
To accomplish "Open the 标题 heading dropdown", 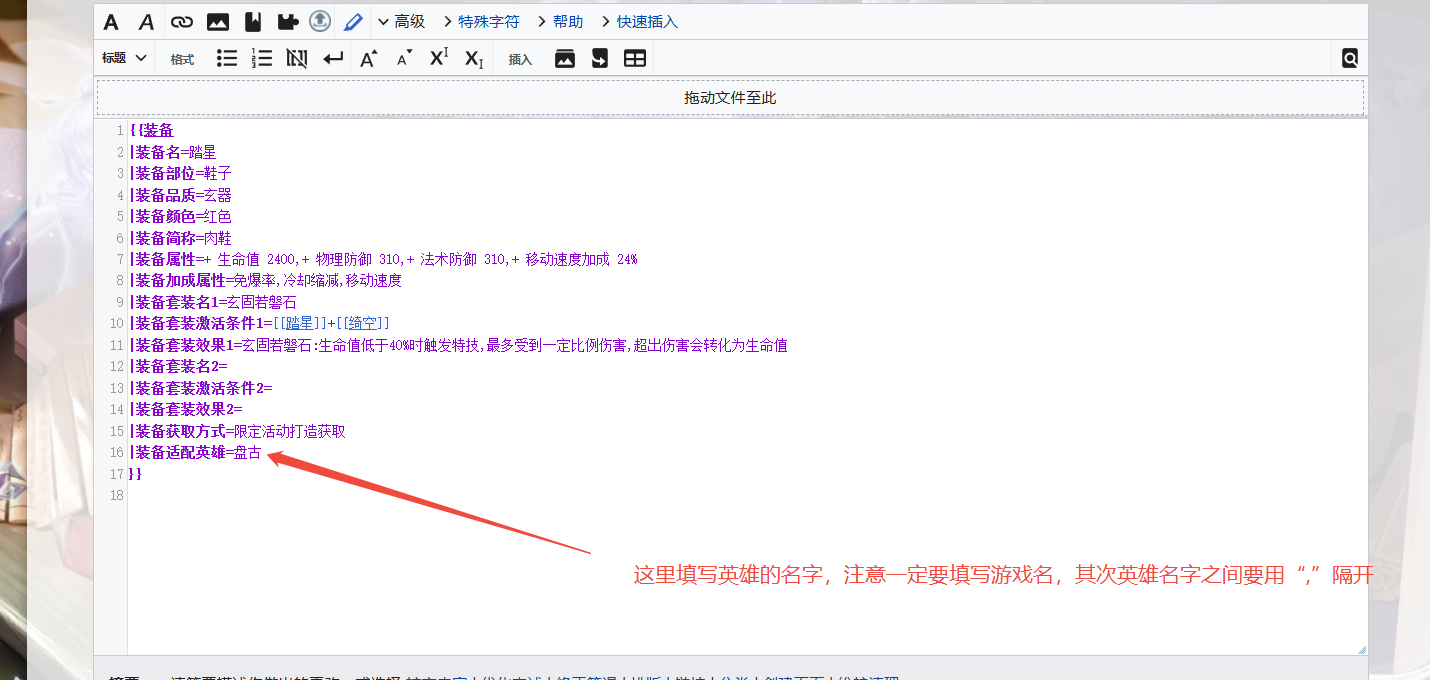I will click(x=124, y=58).
